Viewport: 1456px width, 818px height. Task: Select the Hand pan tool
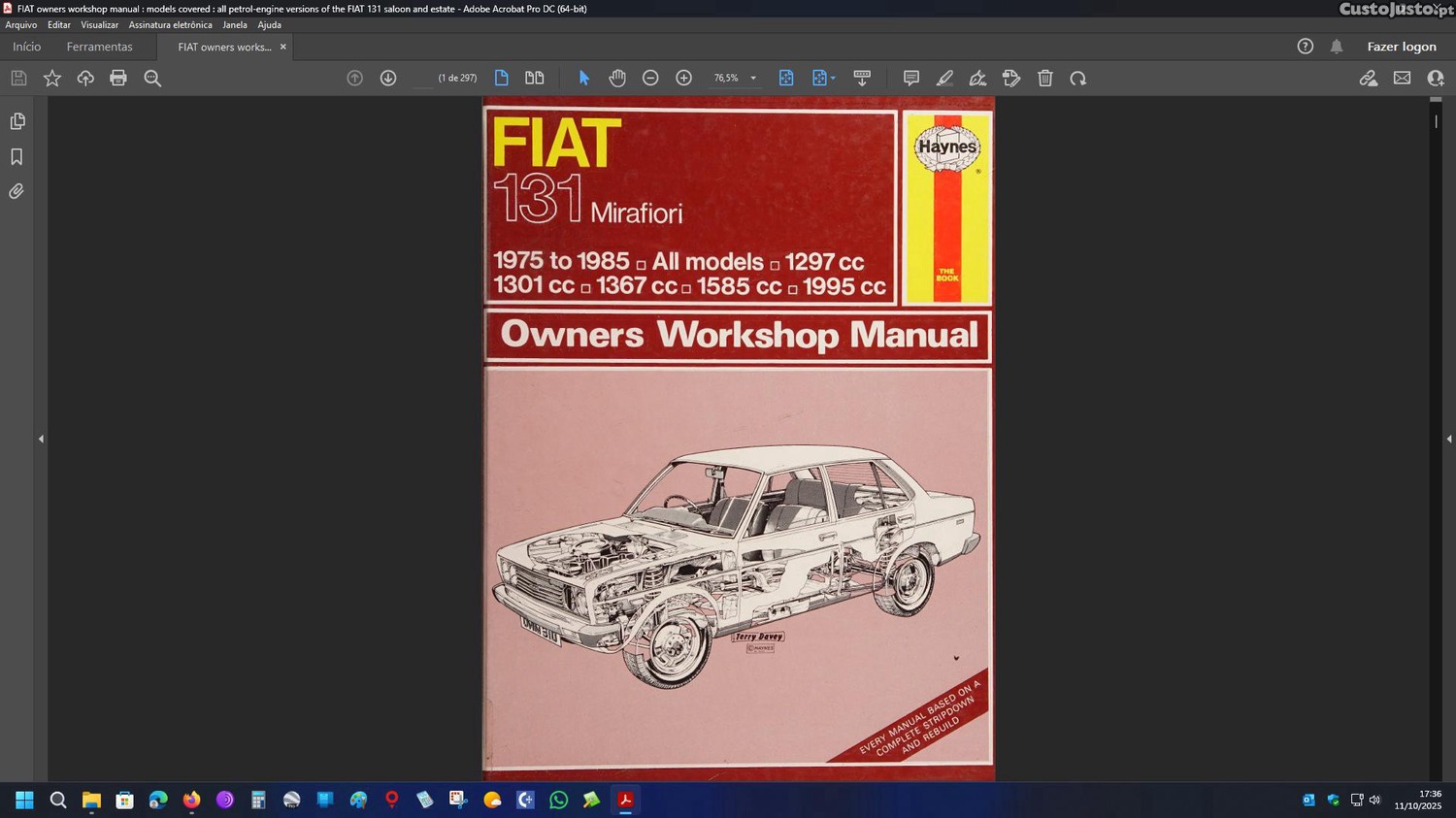[617, 79]
